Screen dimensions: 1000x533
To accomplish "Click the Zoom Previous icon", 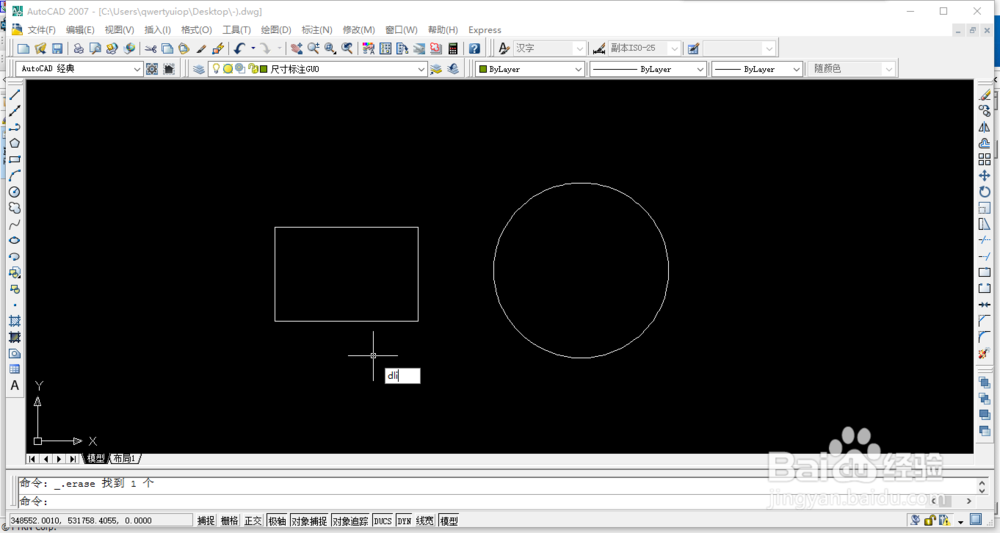I will [x=347, y=48].
